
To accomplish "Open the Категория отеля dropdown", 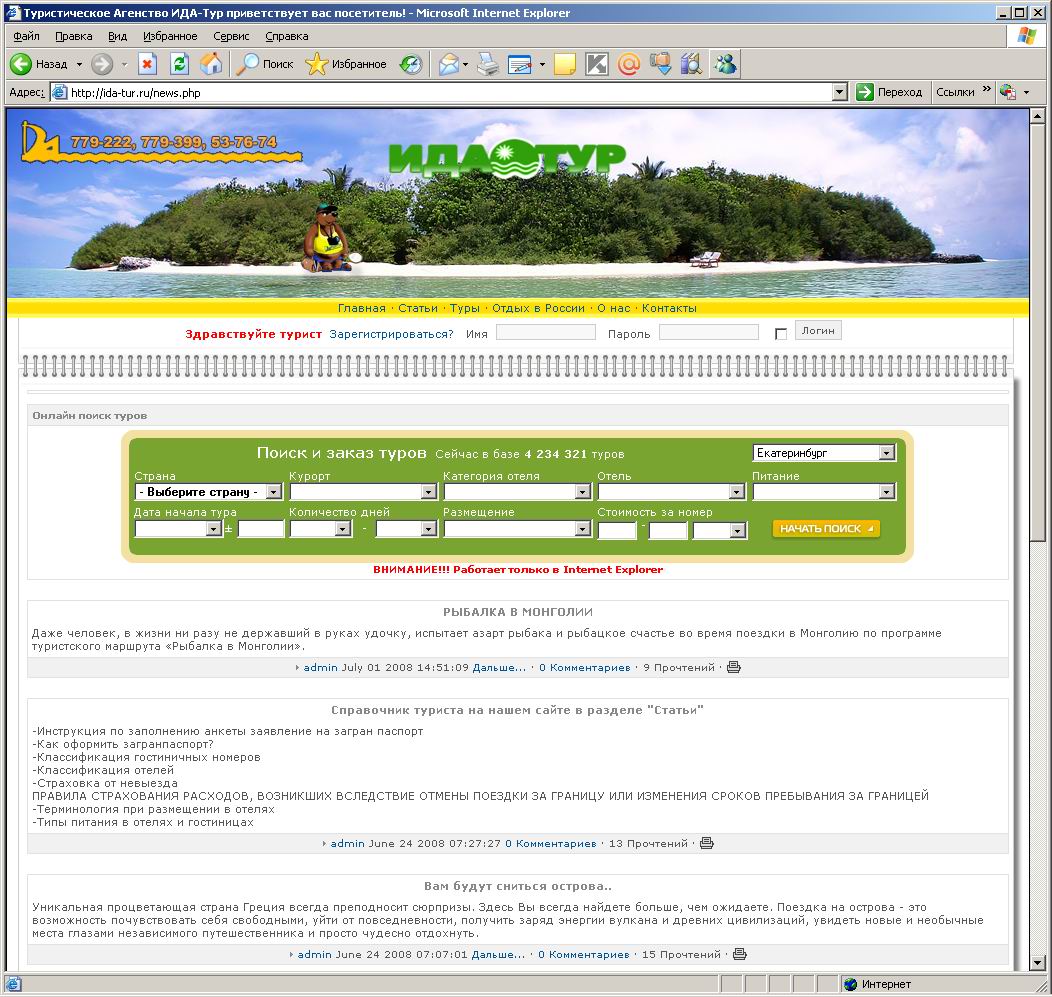I will click(x=517, y=492).
